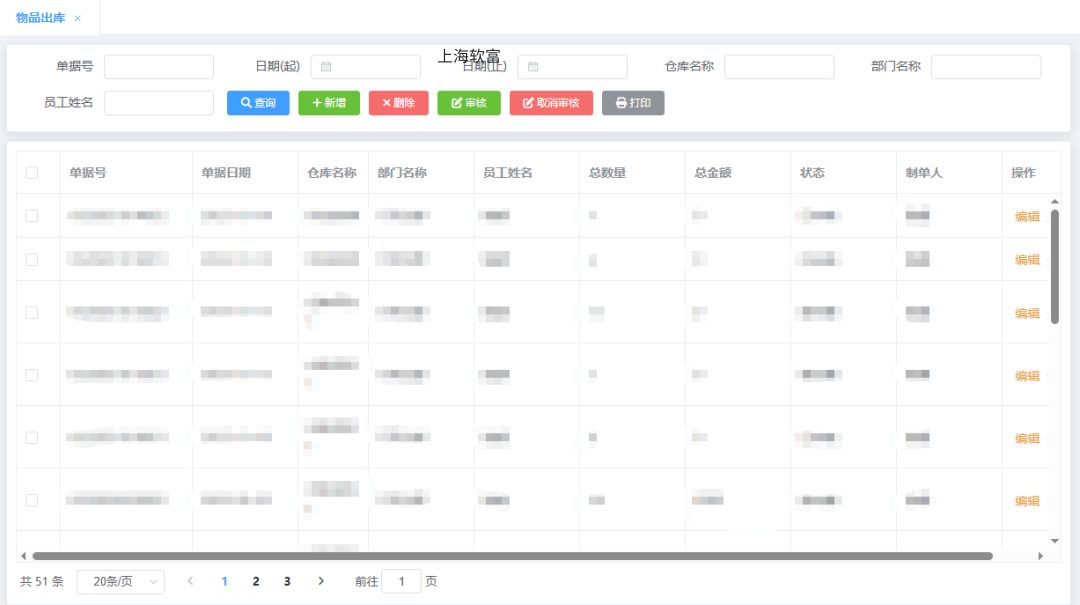Click the 取消审核 cancel approval button
This screenshot has height=605, width=1080.
551,103
